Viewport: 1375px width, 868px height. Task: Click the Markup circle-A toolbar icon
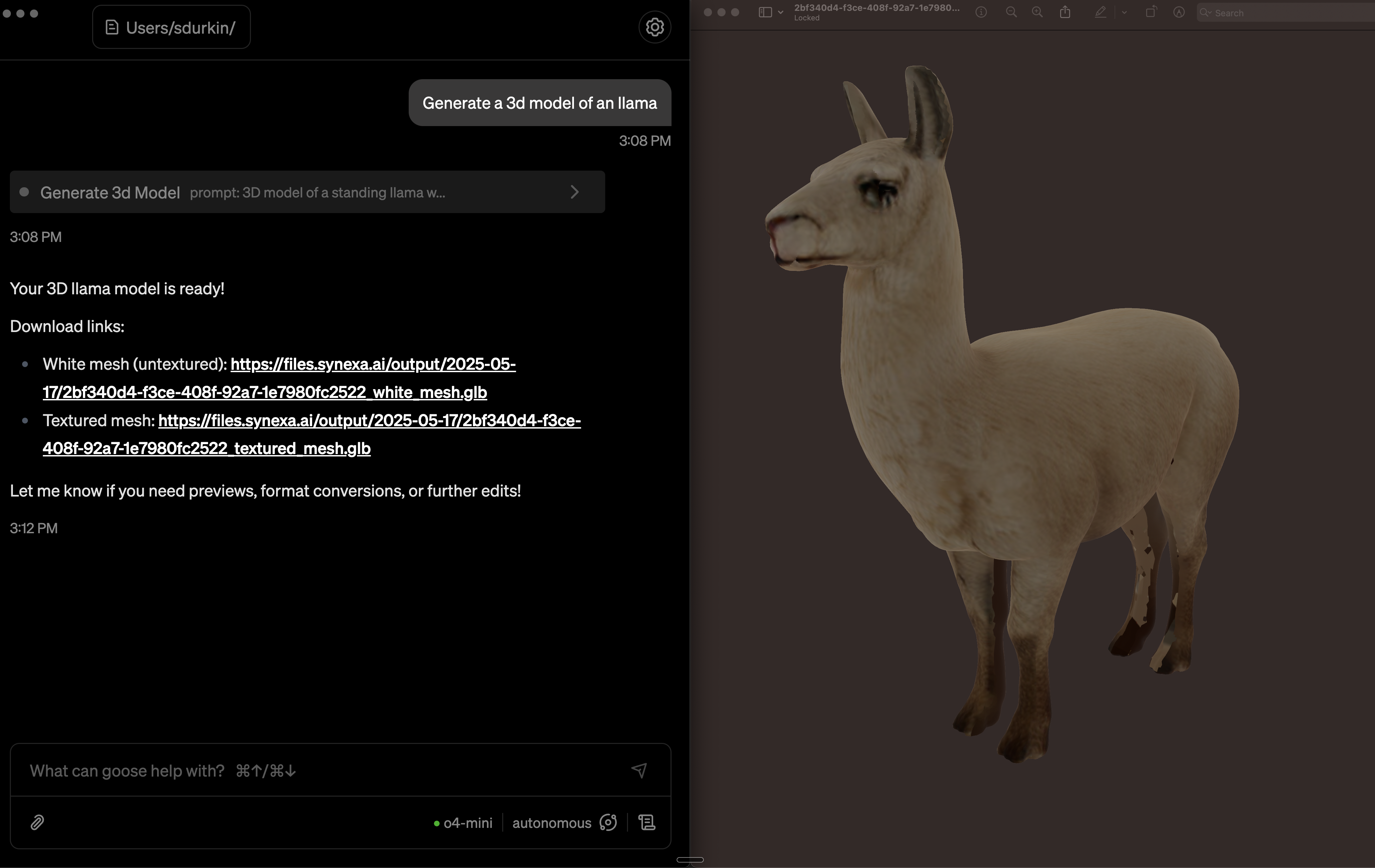pyautogui.click(x=1178, y=12)
